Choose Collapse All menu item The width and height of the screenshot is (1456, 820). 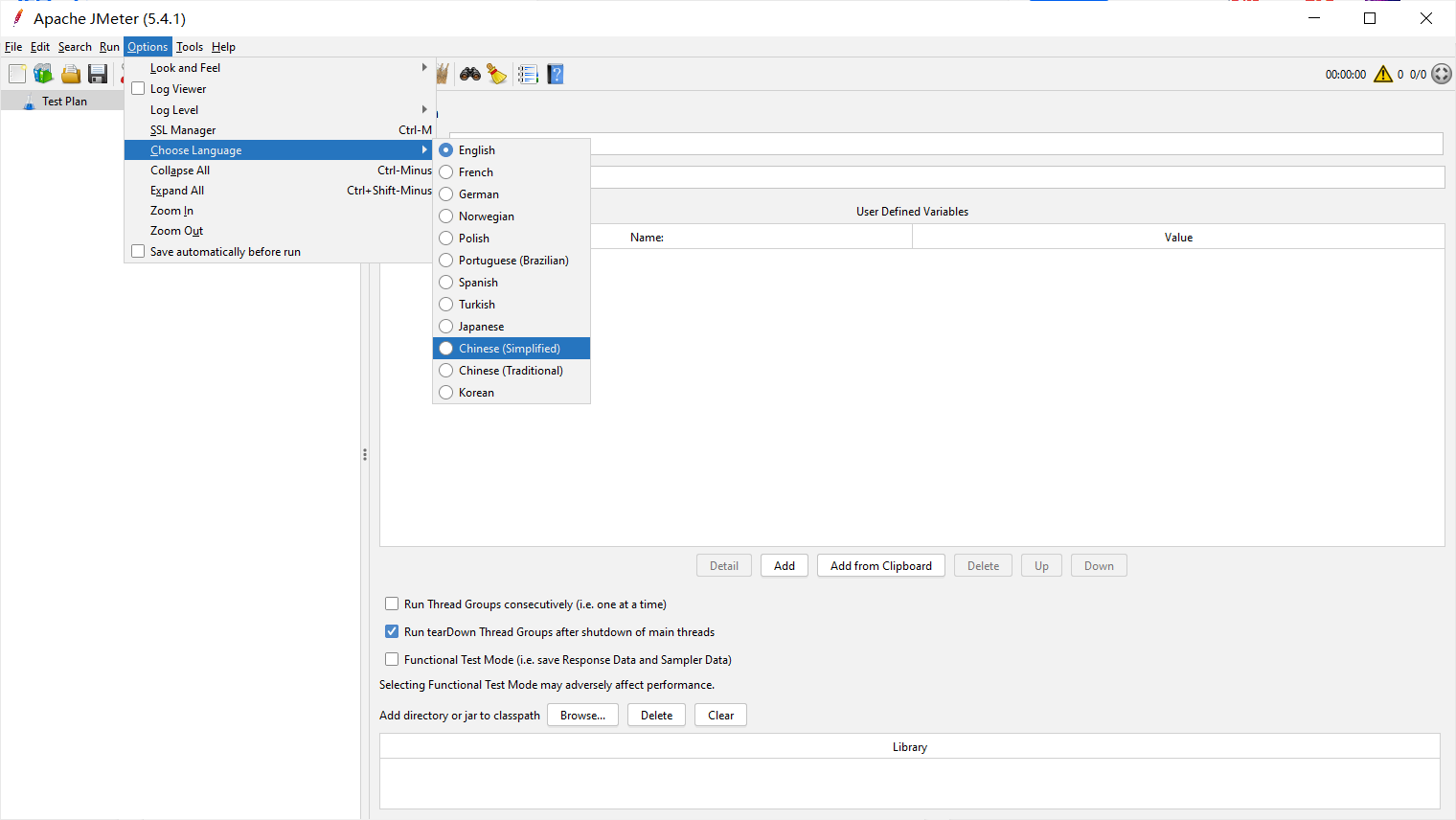pyautogui.click(x=279, y=171)
